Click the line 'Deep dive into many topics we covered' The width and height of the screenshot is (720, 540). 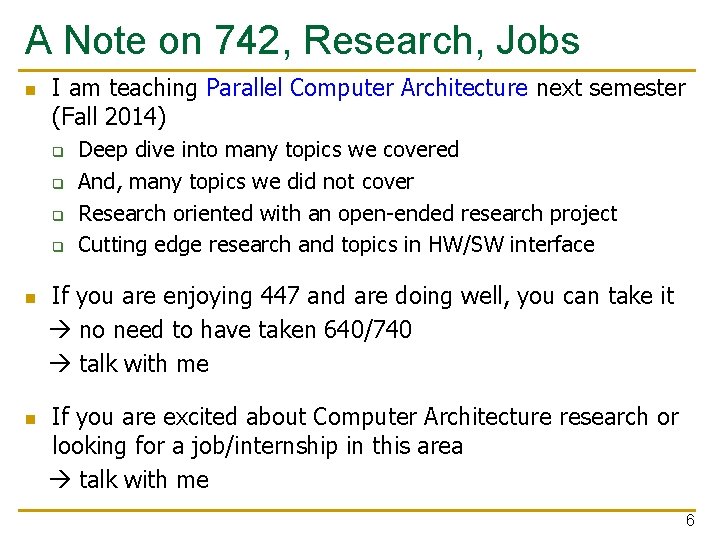click(x=269, y=150)
